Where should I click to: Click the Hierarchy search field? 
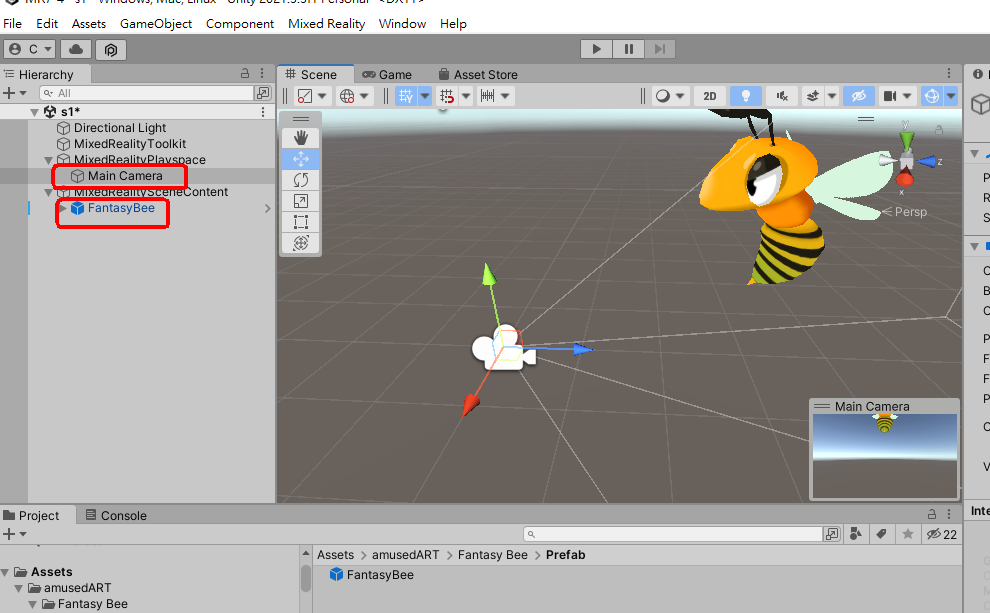click(x=146, y=93)
